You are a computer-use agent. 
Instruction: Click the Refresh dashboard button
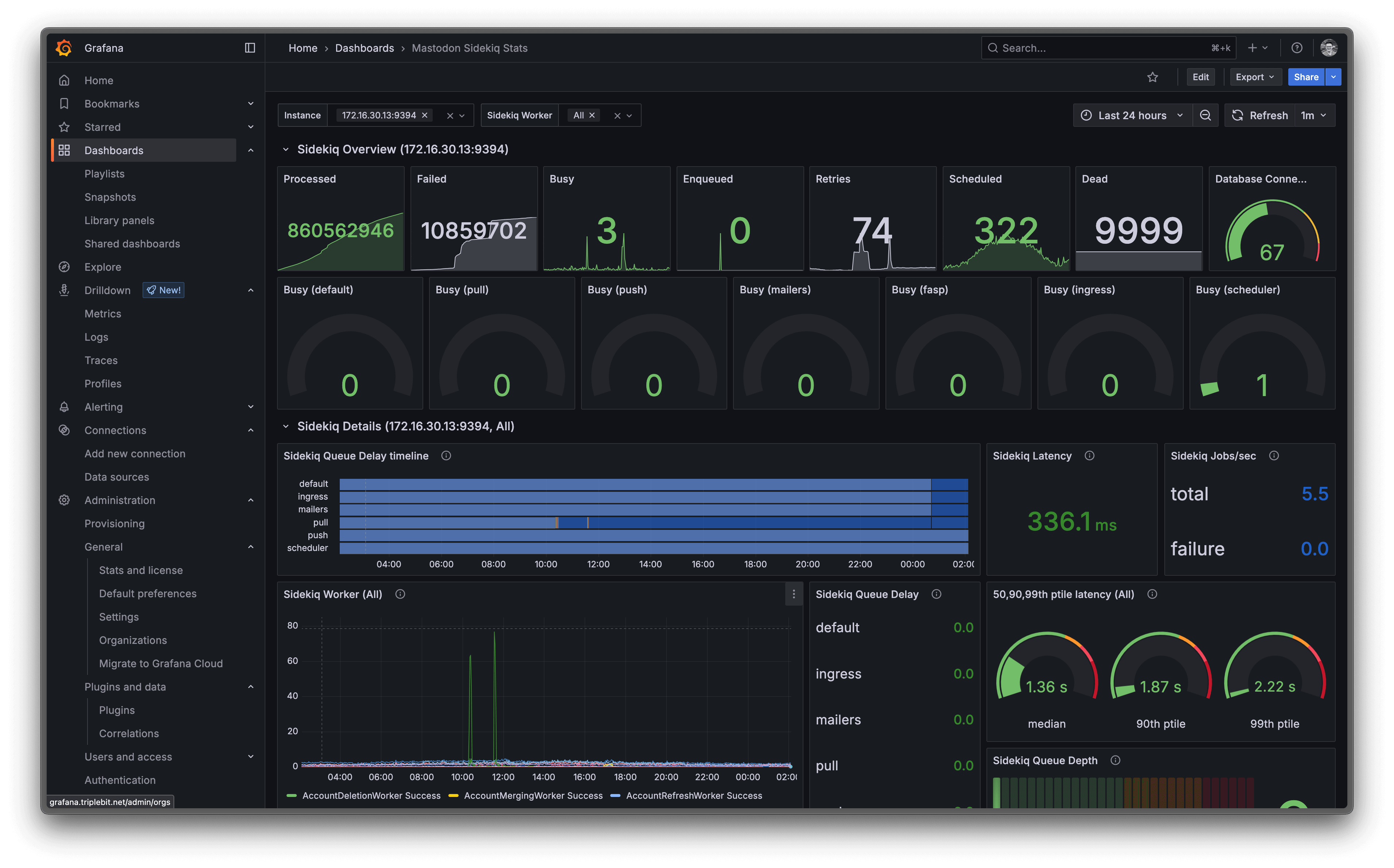pos(1259,116)
